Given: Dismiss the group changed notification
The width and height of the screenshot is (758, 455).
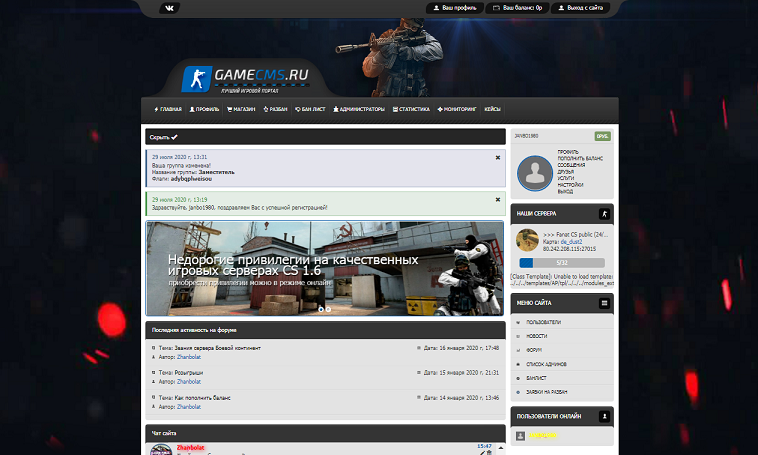Looking at the screenshot, I should click(497, 158).
